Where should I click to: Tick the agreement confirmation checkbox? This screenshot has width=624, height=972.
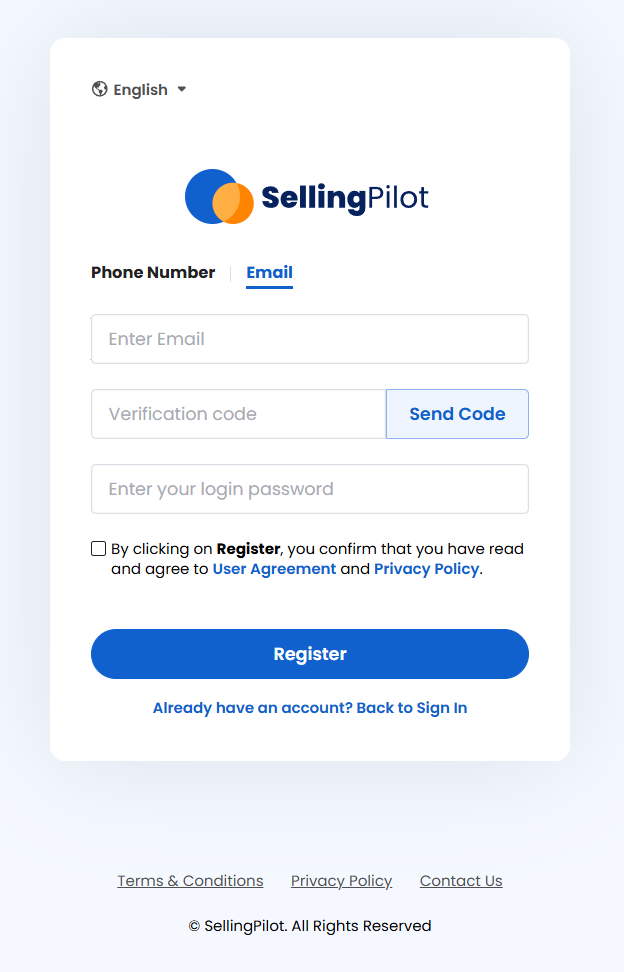[x=99, y=549]
